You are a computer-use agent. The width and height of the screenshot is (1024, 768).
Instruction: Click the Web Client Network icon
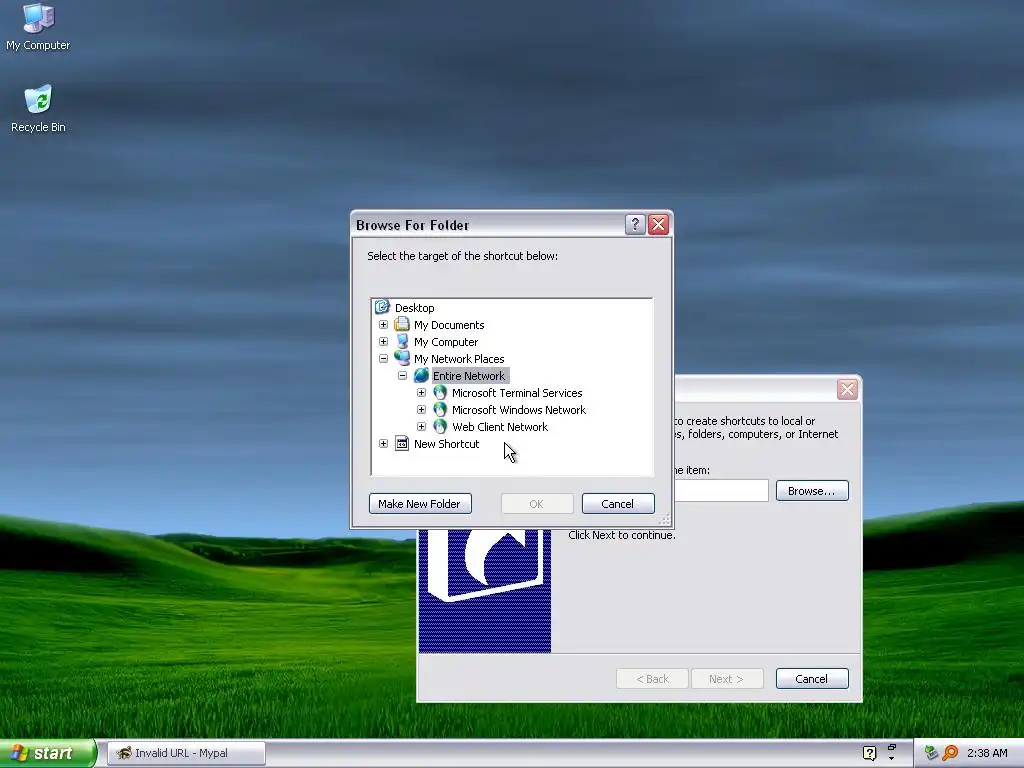440,426
